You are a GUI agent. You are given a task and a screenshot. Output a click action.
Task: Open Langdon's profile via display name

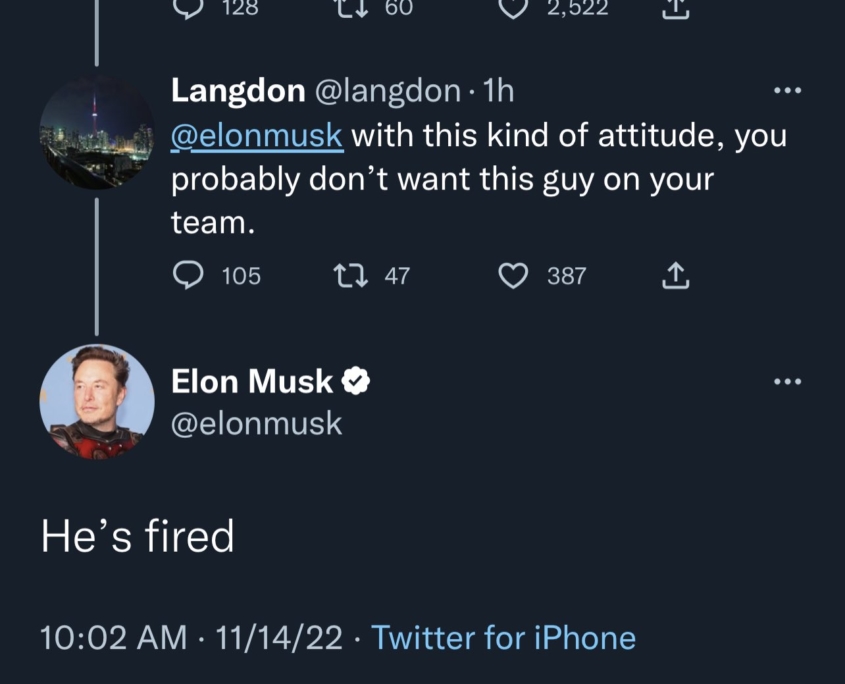click(238, 91)
